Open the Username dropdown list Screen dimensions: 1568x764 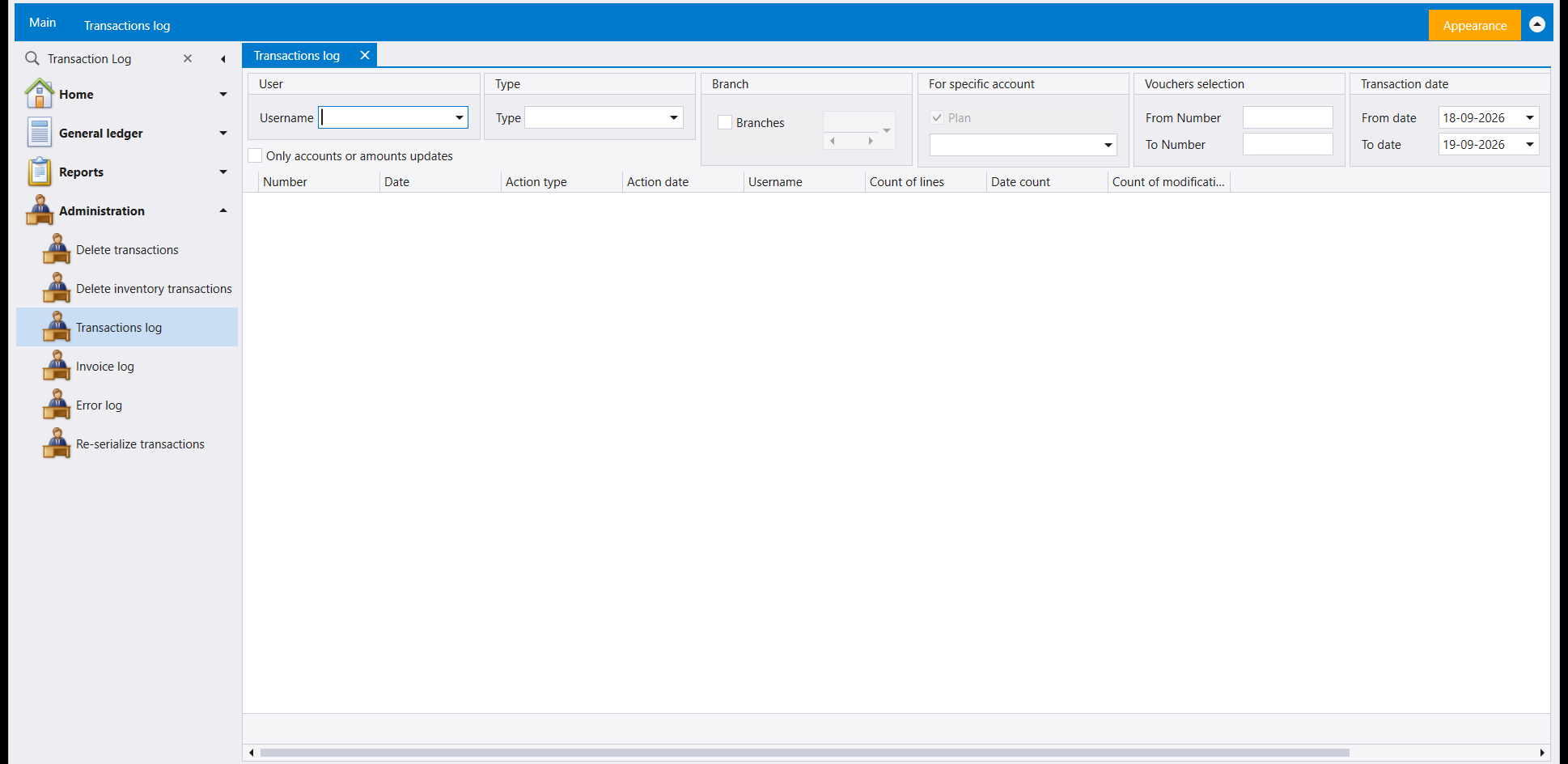(x=460, y=117)
